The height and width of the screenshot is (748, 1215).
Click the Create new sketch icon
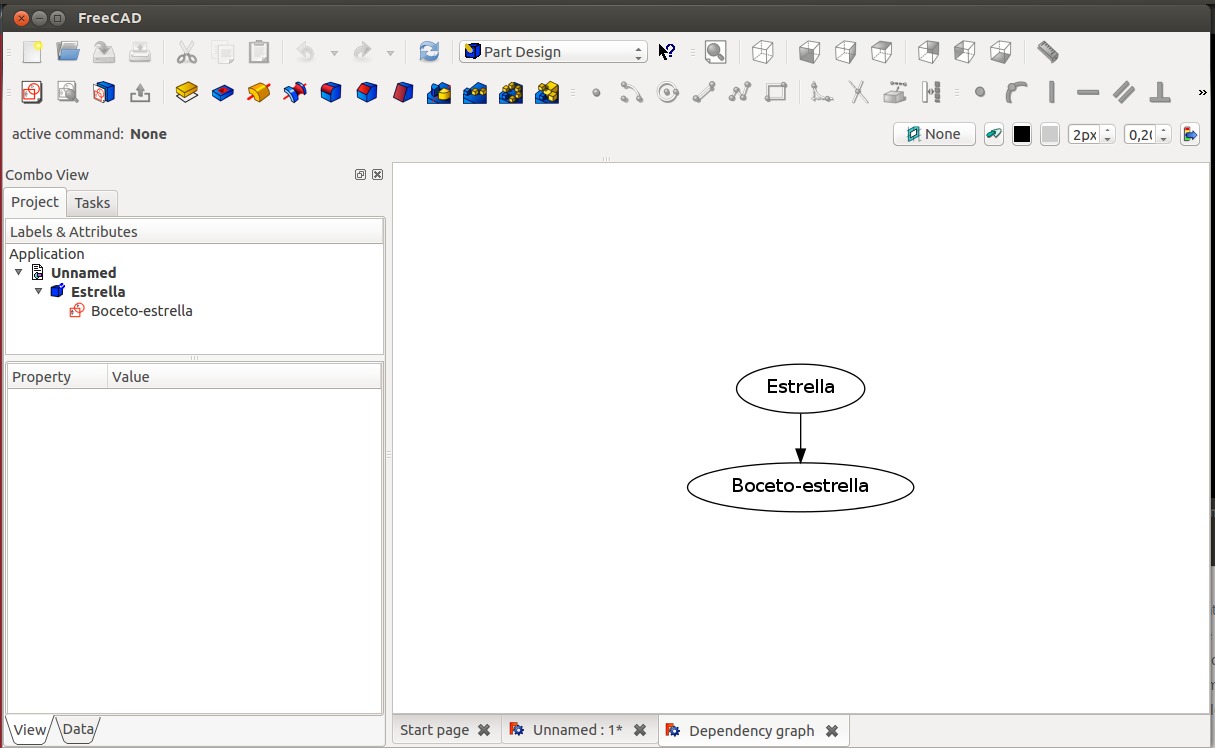click(31, 93)
